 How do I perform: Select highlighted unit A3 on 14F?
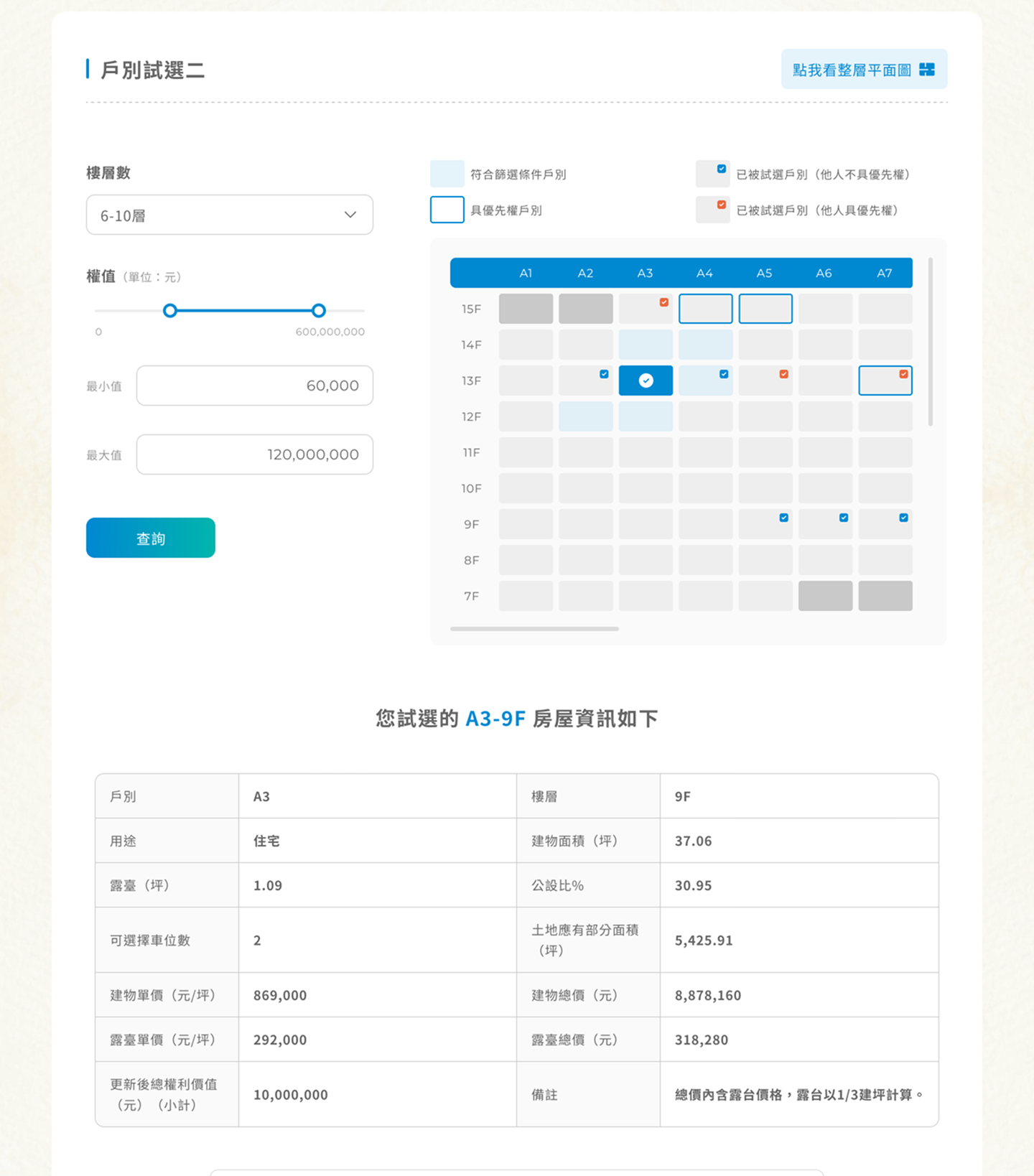[646, 345]
